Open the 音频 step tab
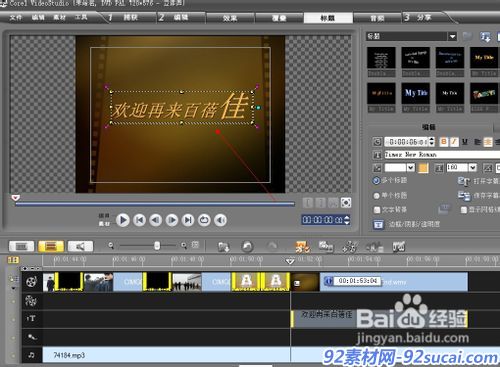 point(377,18)
